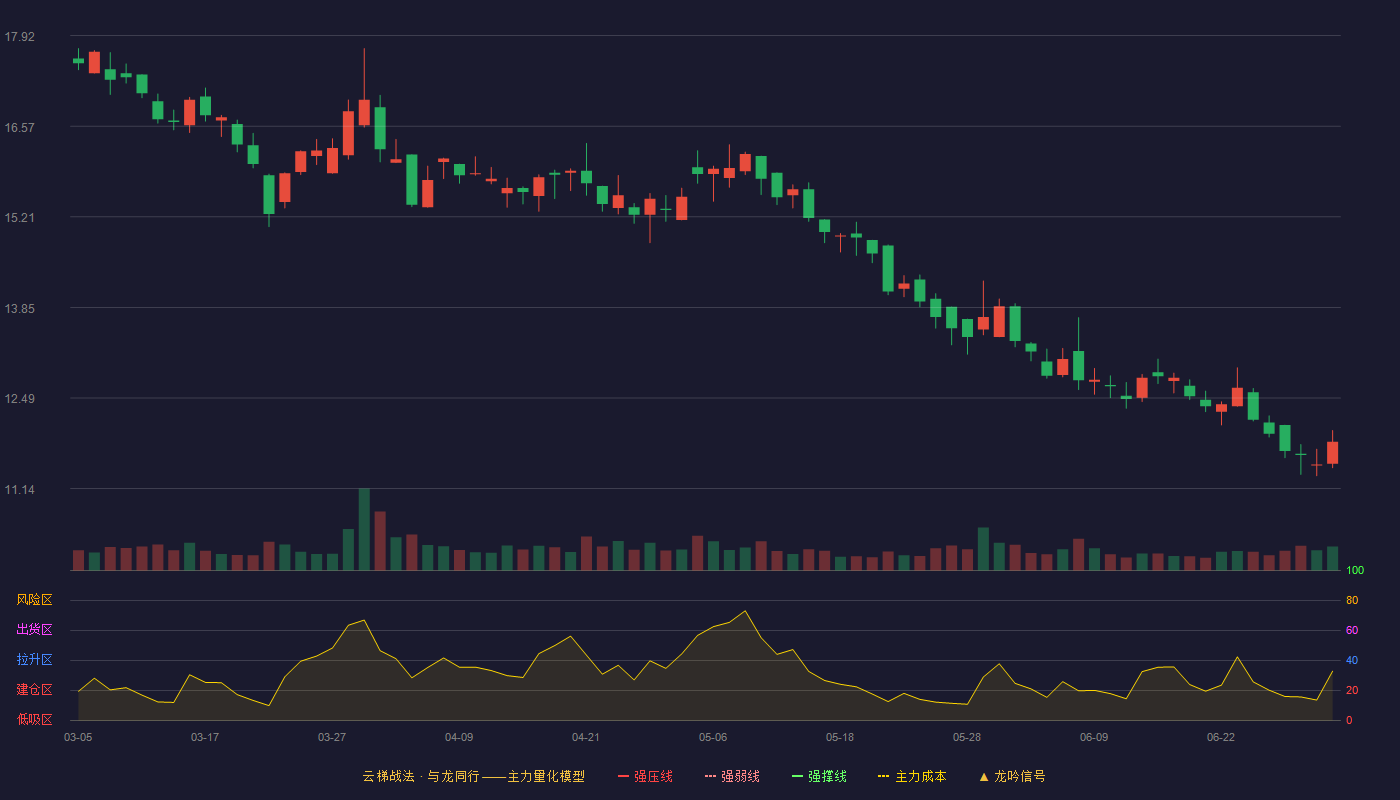This screenshot has width=1400, height=800.
Task: Click the 05-18 date label
Action: [x=840, y=737]
